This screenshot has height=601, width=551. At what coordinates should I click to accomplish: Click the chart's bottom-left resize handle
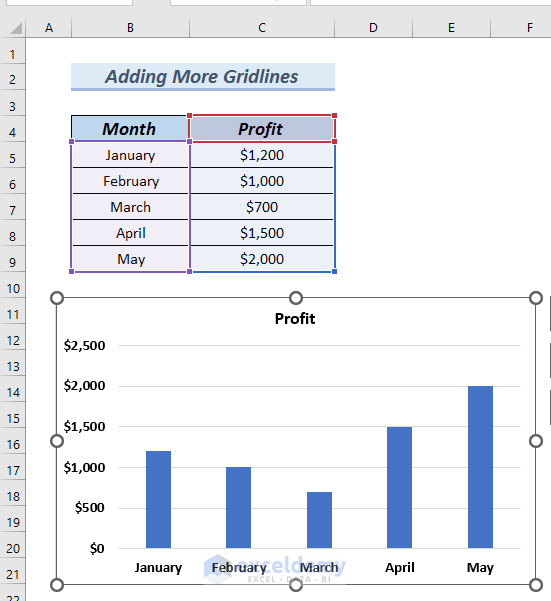(57, 585)
